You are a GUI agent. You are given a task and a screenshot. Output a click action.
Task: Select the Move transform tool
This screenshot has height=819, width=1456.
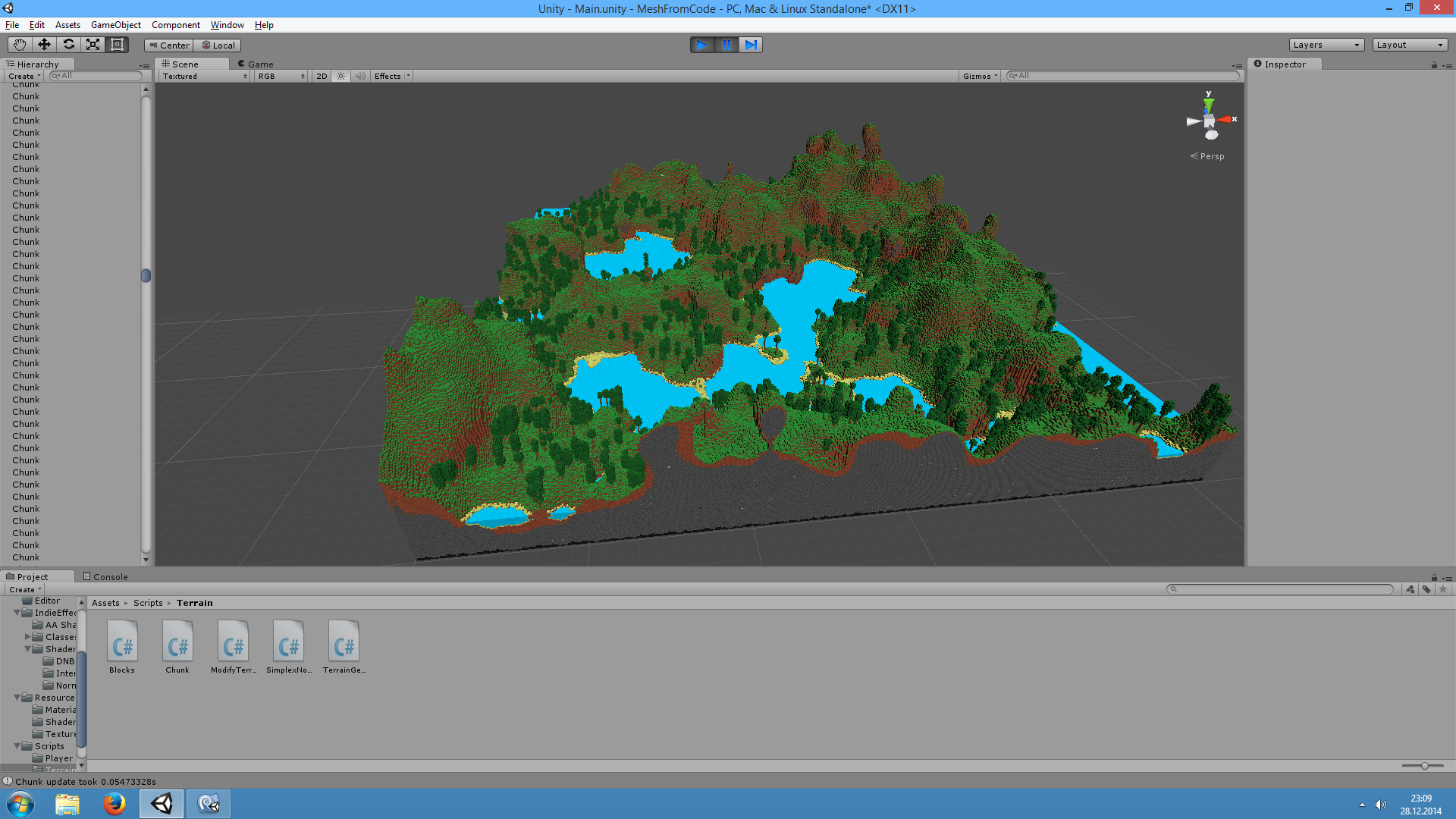[x=44, y=45]
